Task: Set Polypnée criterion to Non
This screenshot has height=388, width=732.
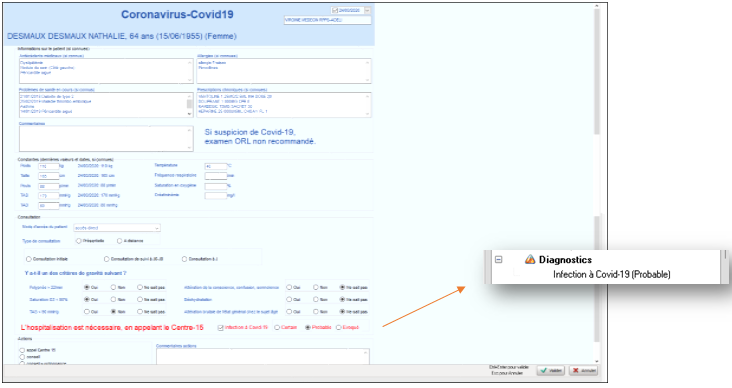Action: click(x=113, y=287)
